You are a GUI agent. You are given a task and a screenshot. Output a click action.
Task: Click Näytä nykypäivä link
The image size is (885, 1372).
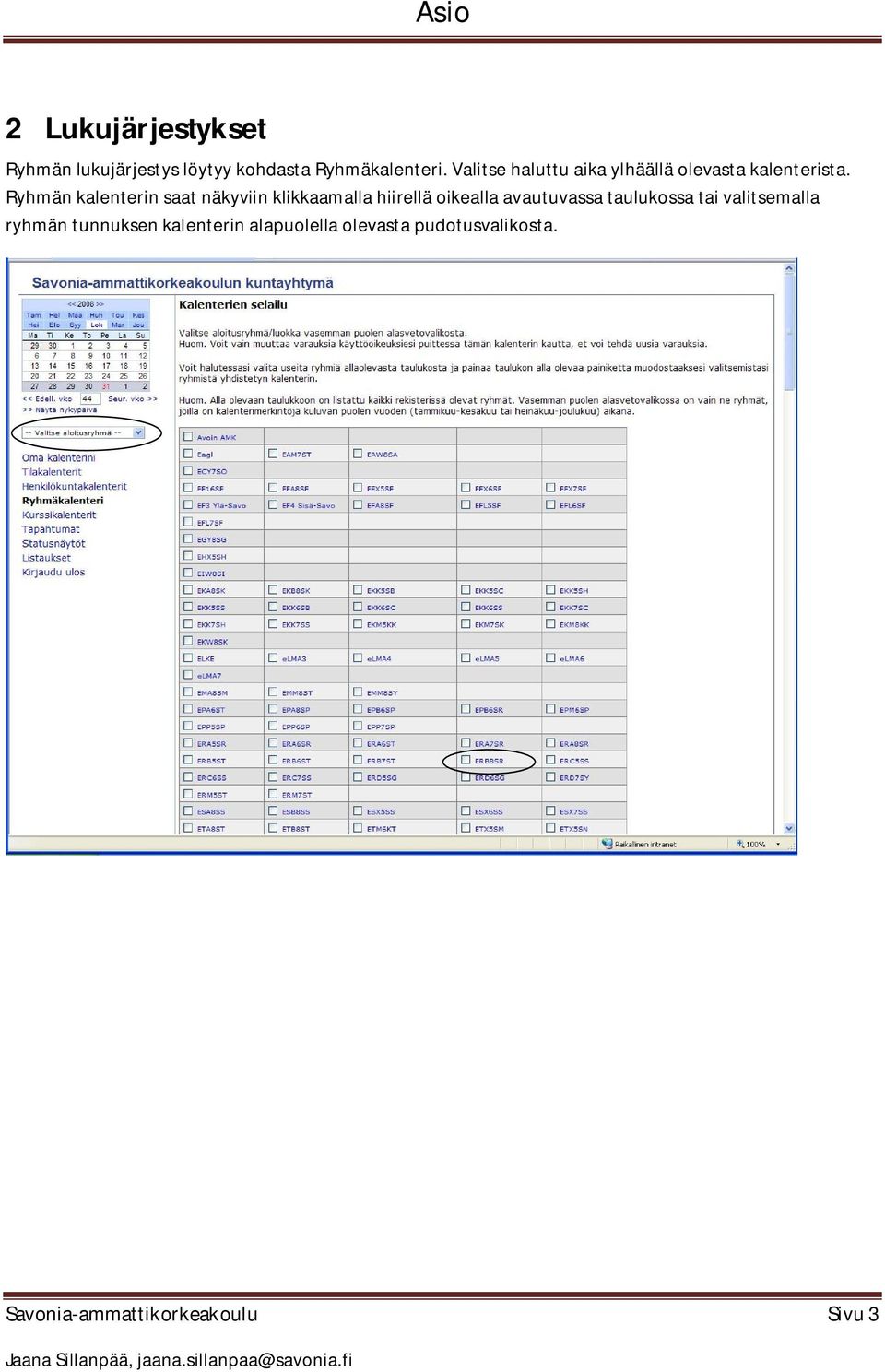[60, 410]
